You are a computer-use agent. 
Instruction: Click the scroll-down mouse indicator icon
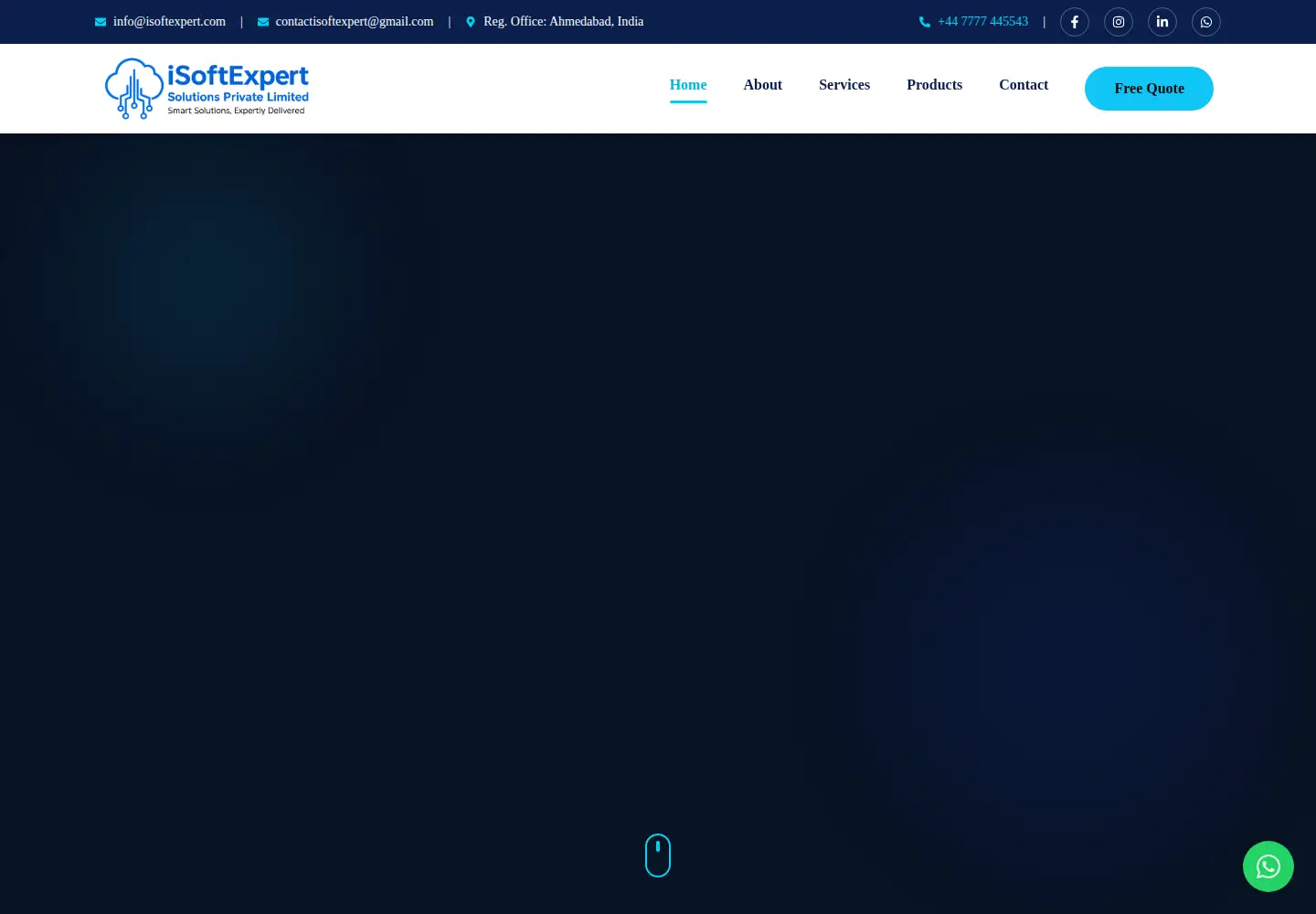point(658,856)
